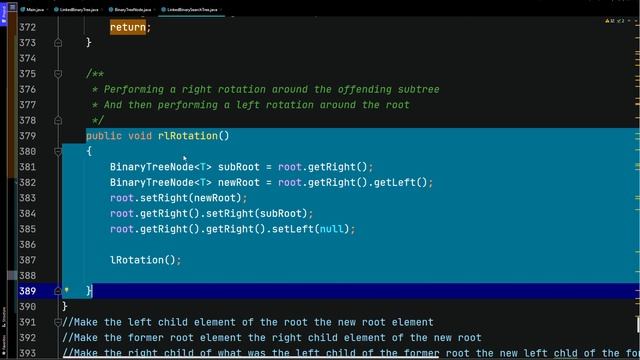Toggle the fold marker at line 389
This screenshot has width=640, height=360.
click(x=58, y=291)
